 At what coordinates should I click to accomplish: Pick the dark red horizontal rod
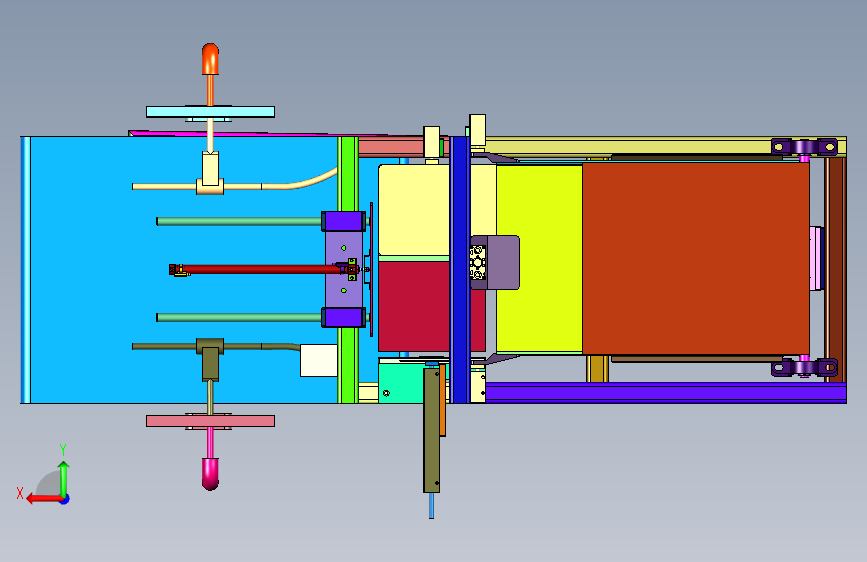[260, 269]
